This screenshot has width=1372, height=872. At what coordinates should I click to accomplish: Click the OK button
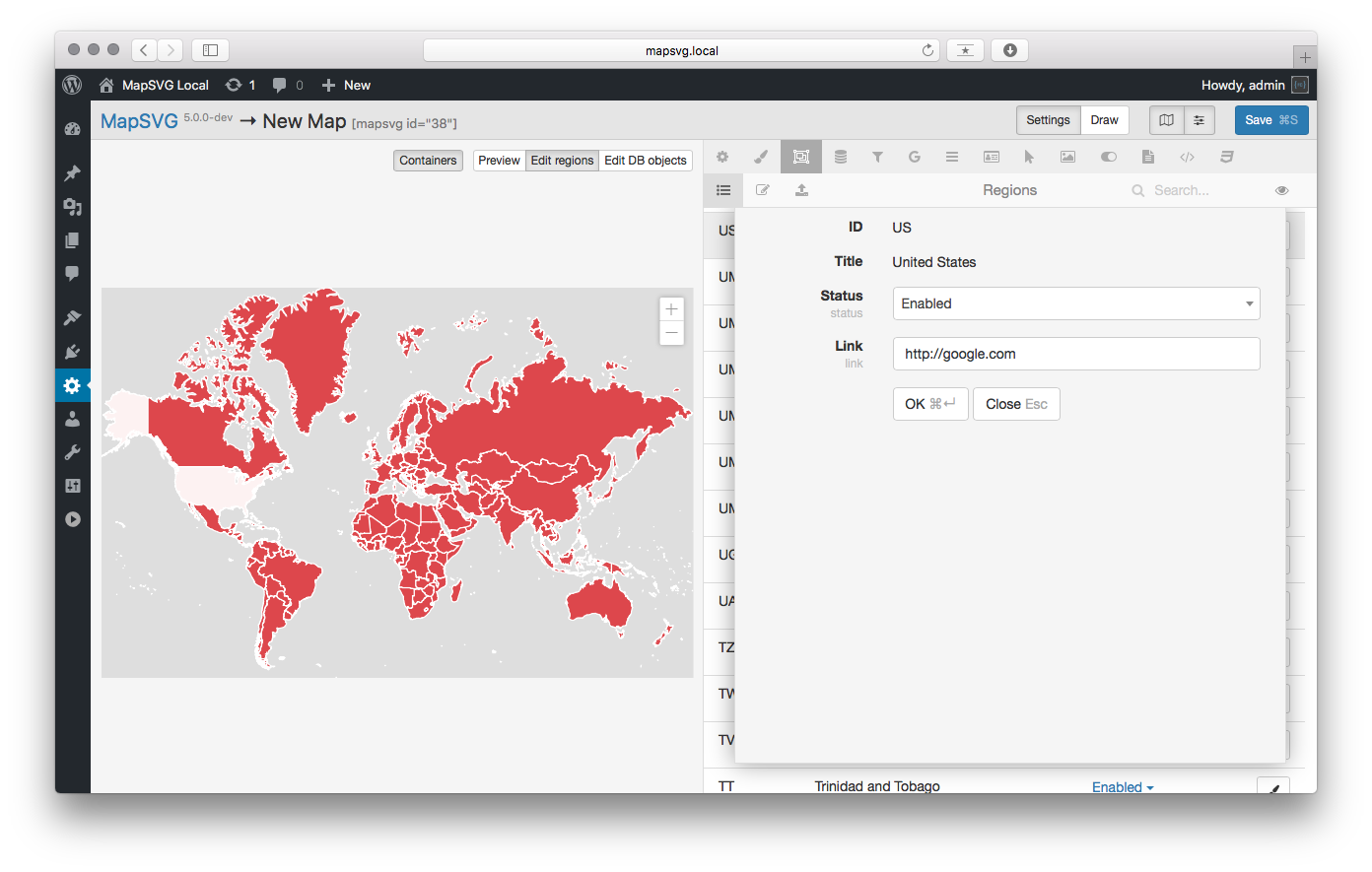click(930, 404)
